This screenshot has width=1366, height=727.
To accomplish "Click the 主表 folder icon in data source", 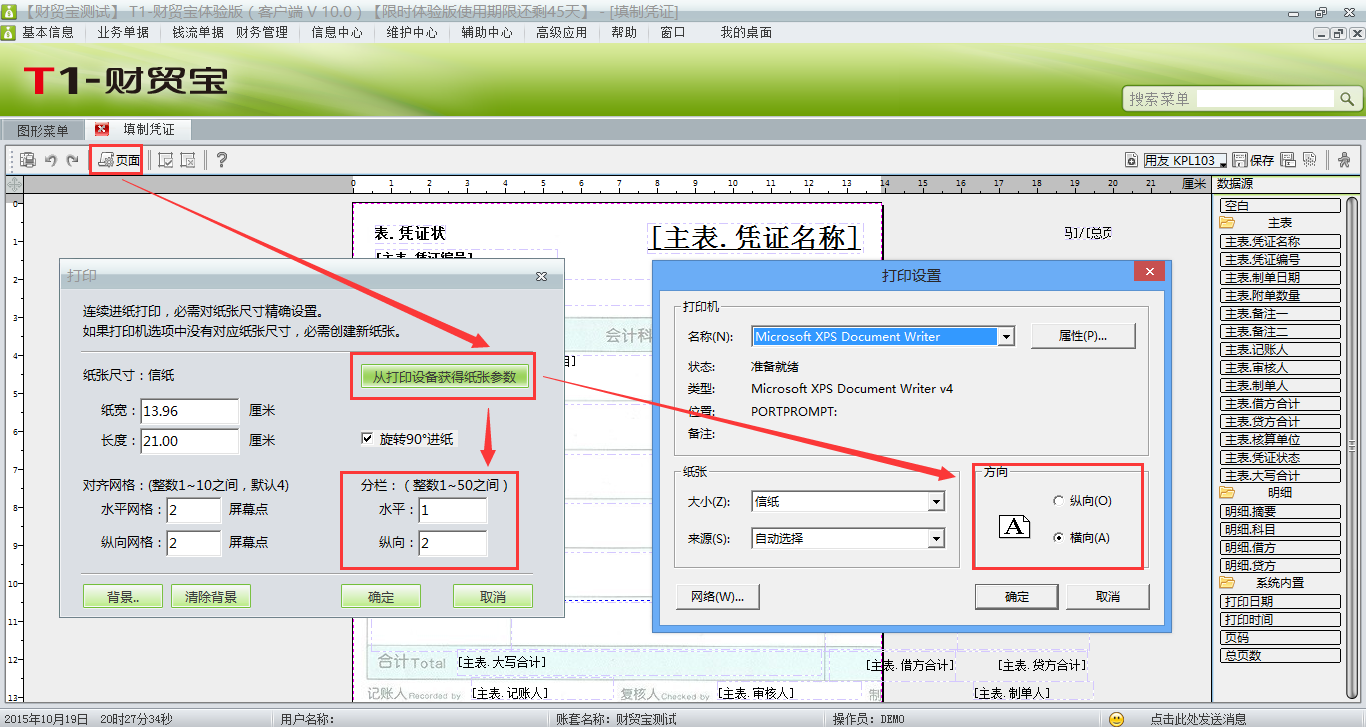I will [x=1227, y=223].
